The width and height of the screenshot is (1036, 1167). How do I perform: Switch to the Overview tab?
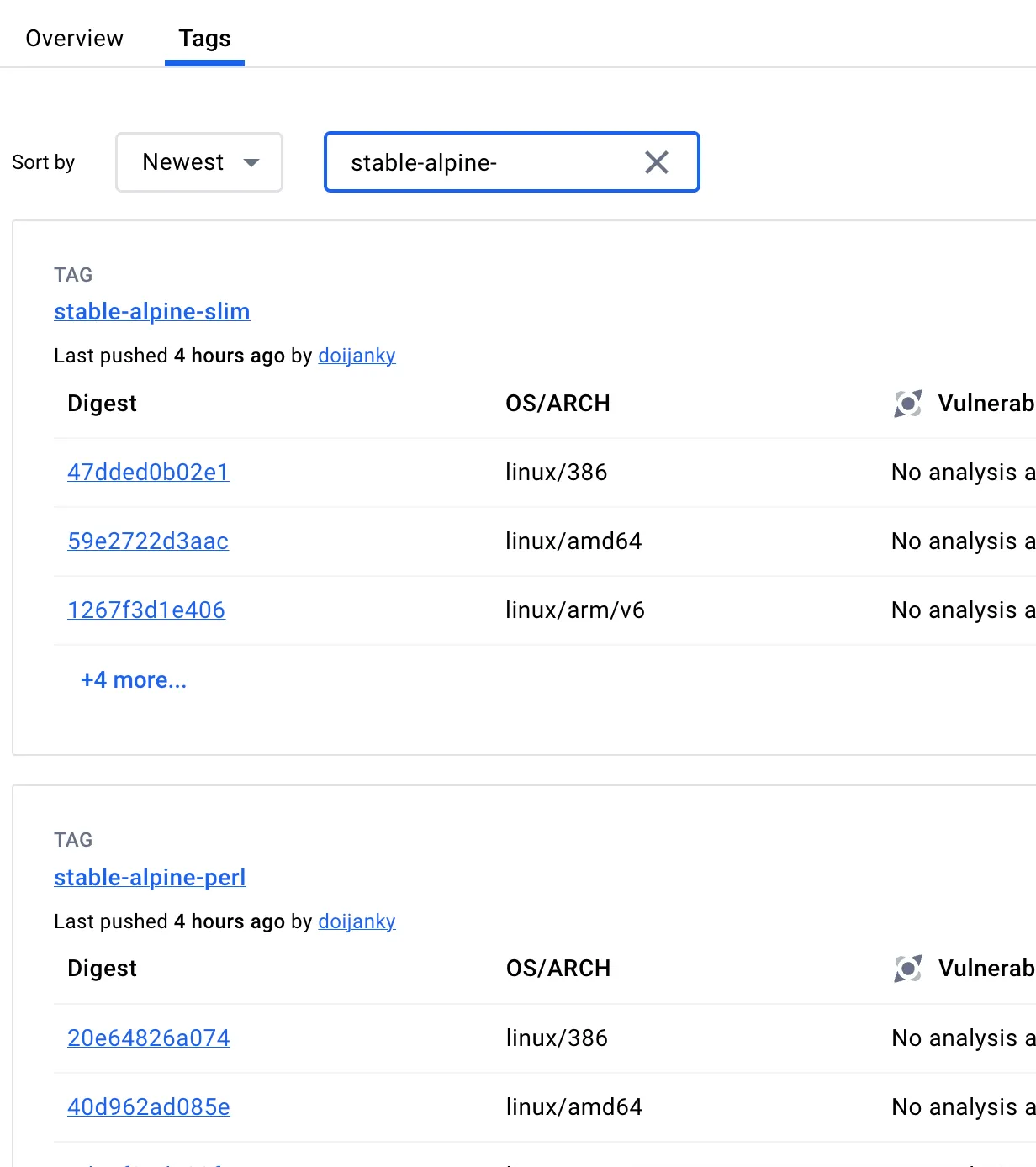[x=74, y=39]
